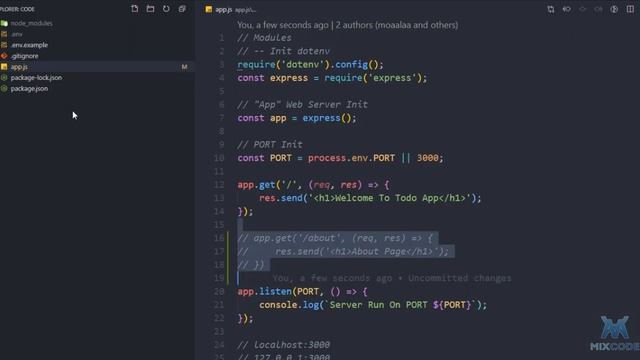640x360 pixels.
Task: Open the .gitignore file
Action: tap(24, 56)
